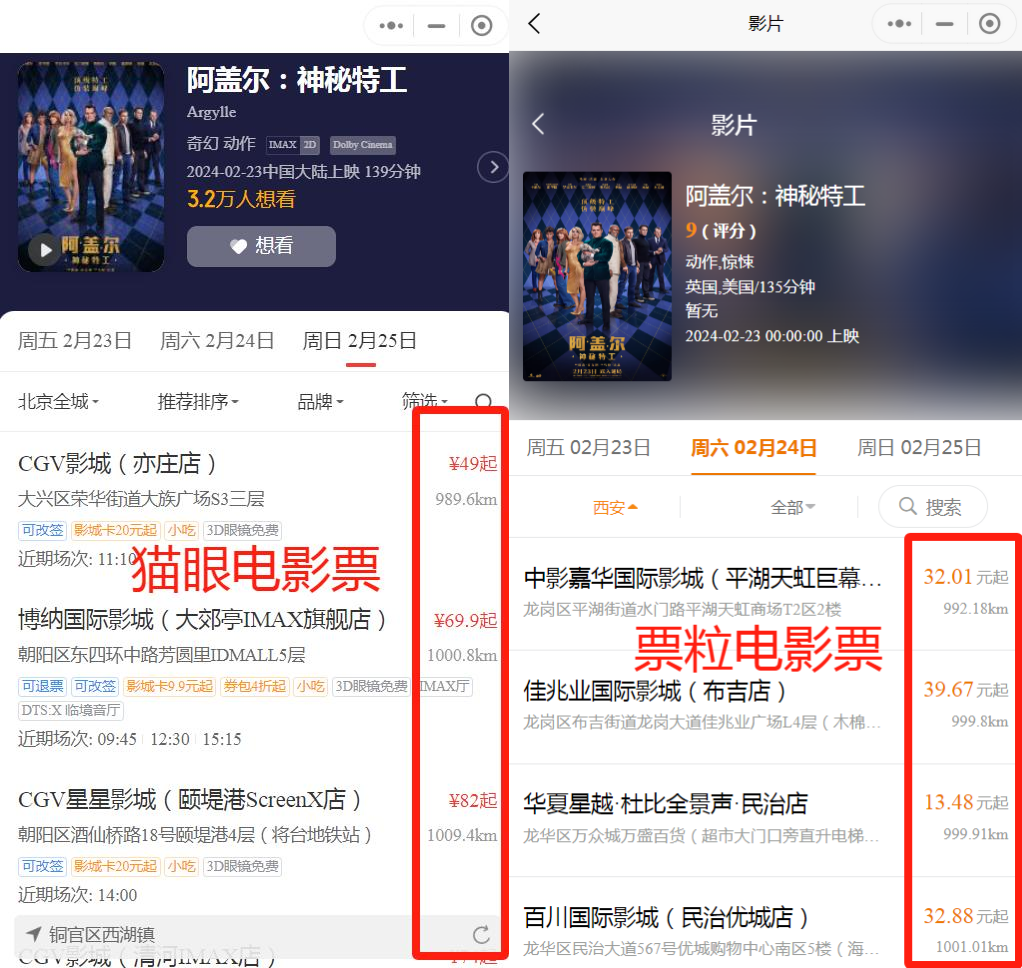Screen dimensions: 1022x968
Task: Switch to 周日 02月25日 tab in Piaoli
Action: (919, 448)
